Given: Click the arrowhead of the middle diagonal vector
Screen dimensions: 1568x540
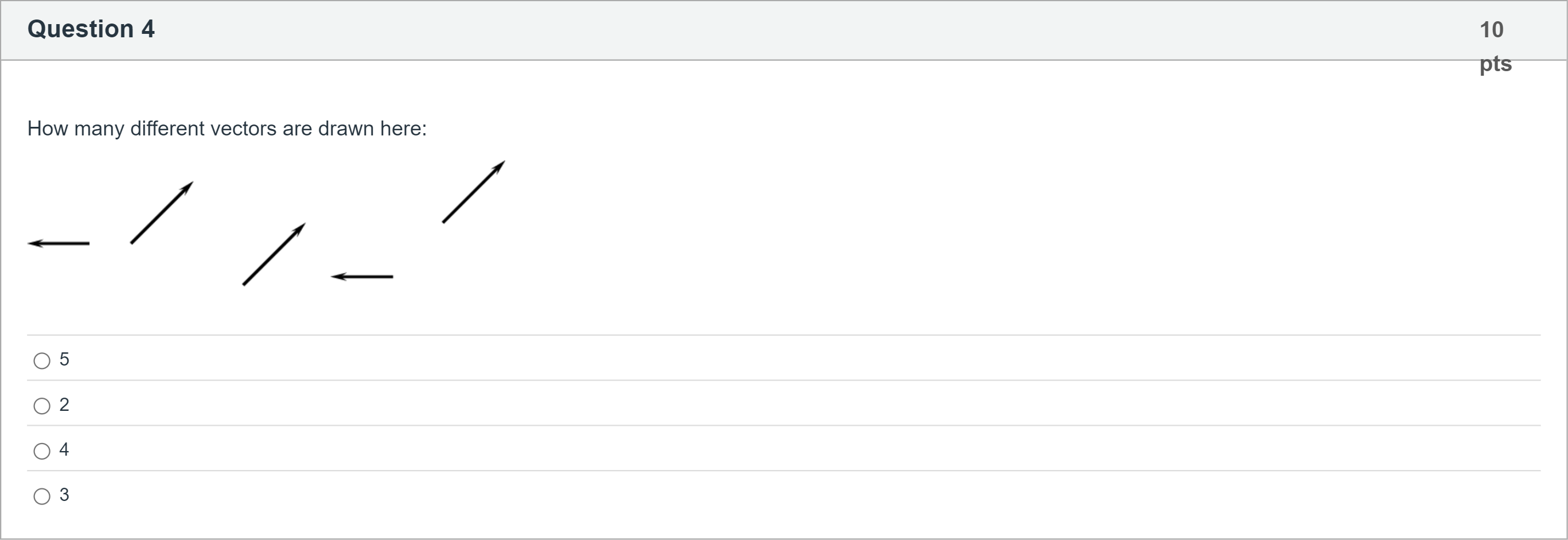Looking at the screenshot, I should pyautogui.click(x=299, y=228).
